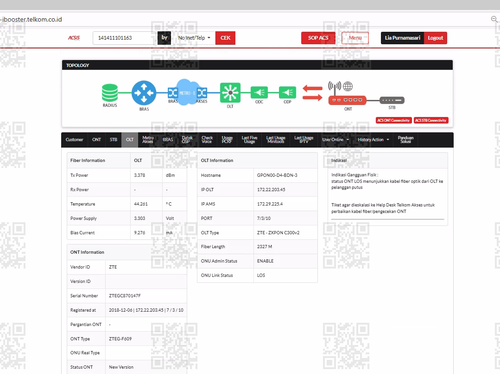Click the Logout button
This screenshot has height=374, width=500.
pos(435,38)
